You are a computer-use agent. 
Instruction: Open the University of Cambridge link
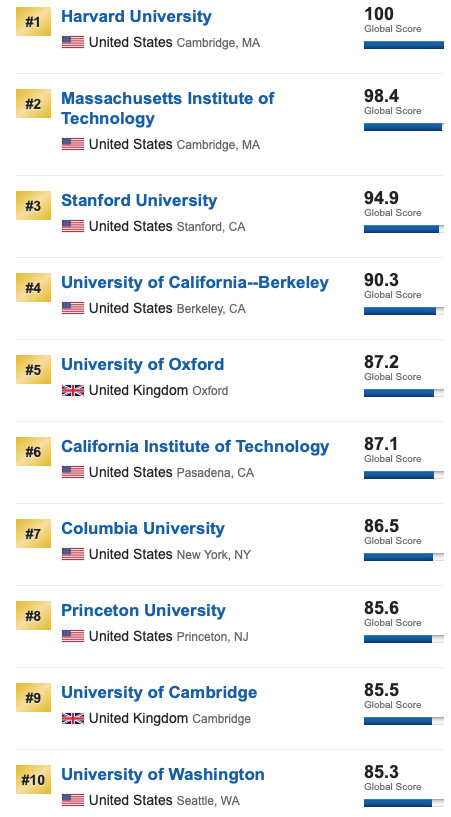tap(159, 692)
